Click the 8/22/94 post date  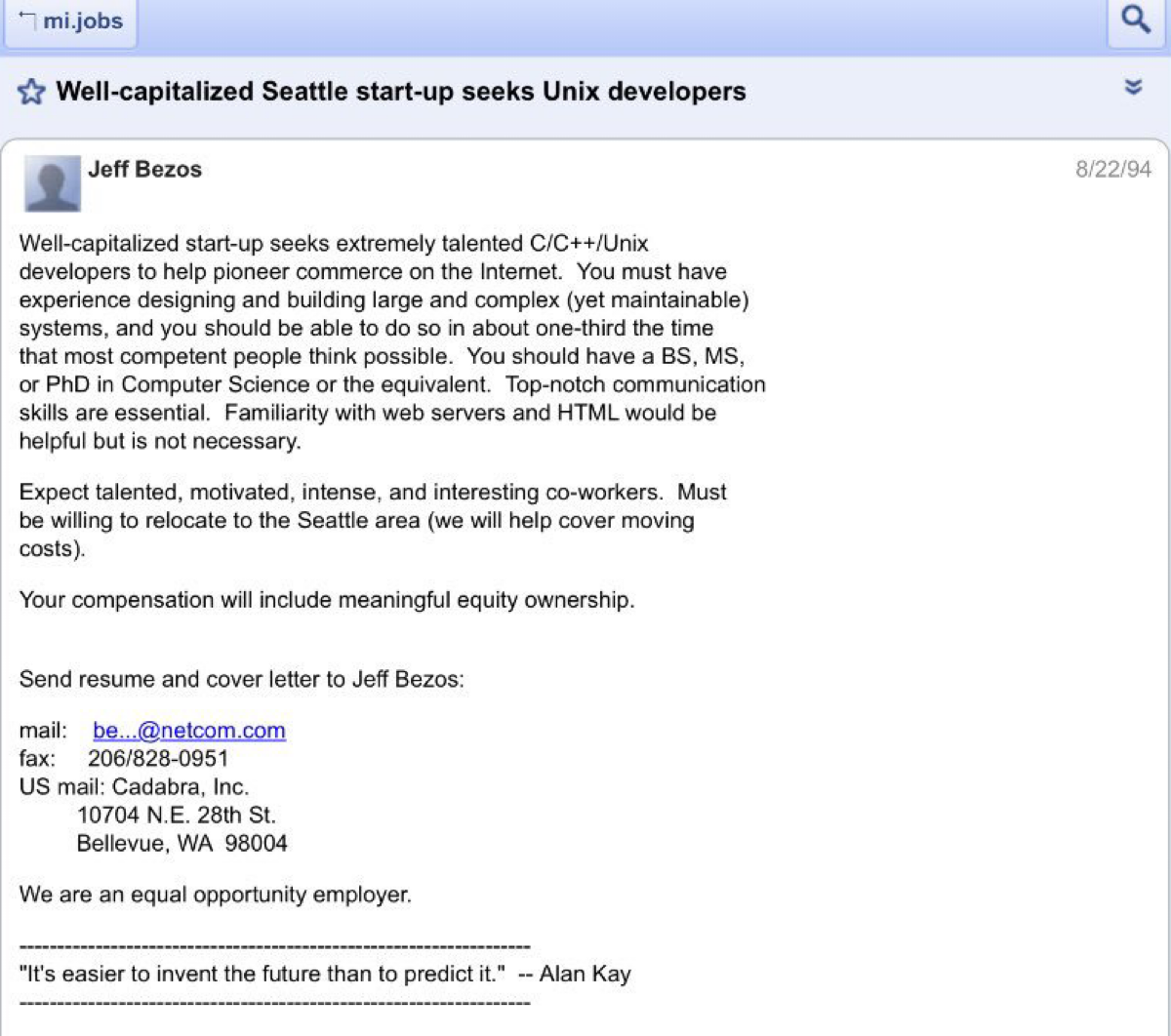coord(1112,170)
